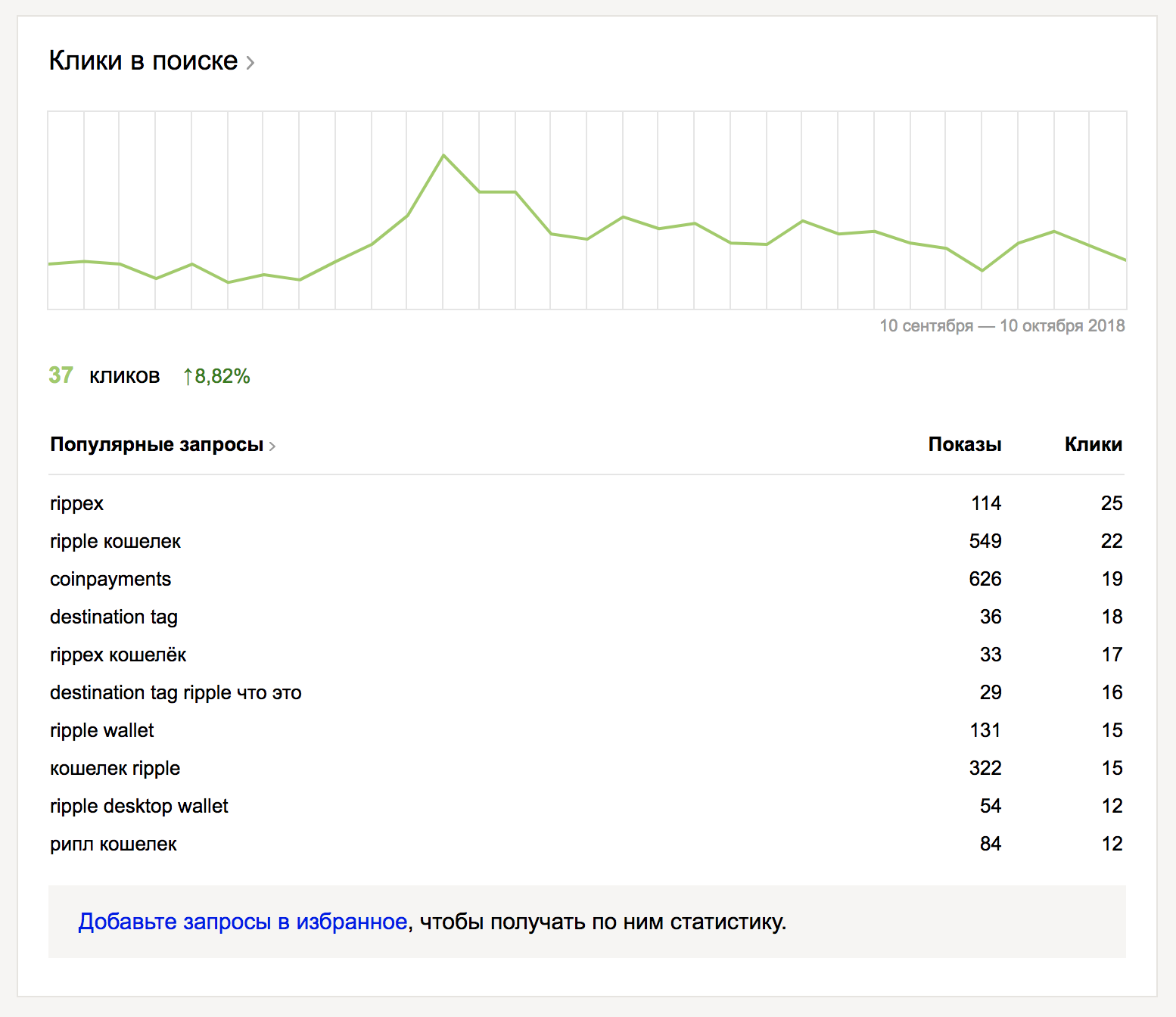Click the green "37" clicks total

point(61,375)
